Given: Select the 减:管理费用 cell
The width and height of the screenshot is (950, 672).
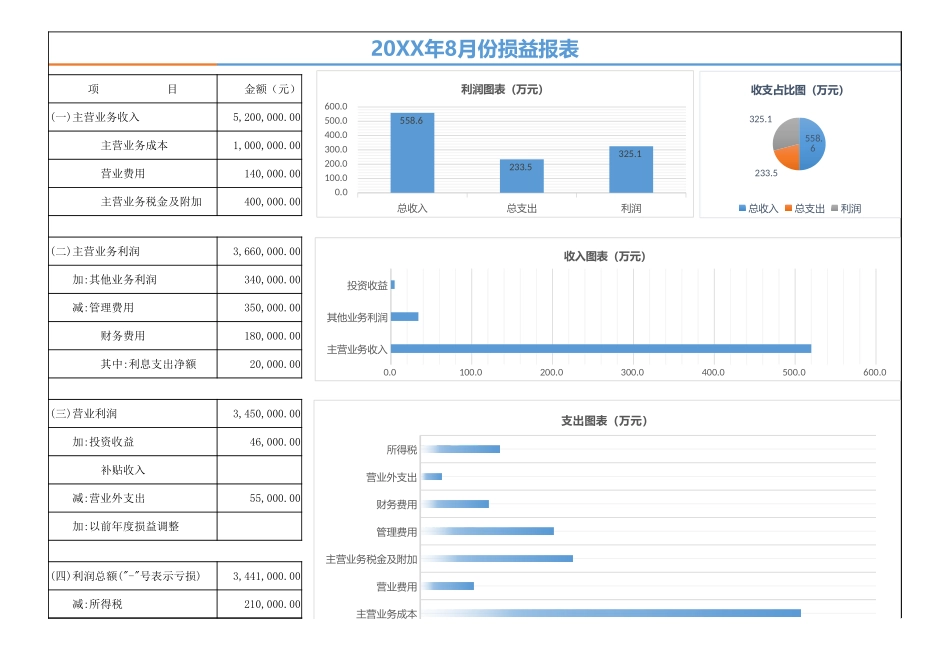Looking at the screenshot, I should pos(133,307).
